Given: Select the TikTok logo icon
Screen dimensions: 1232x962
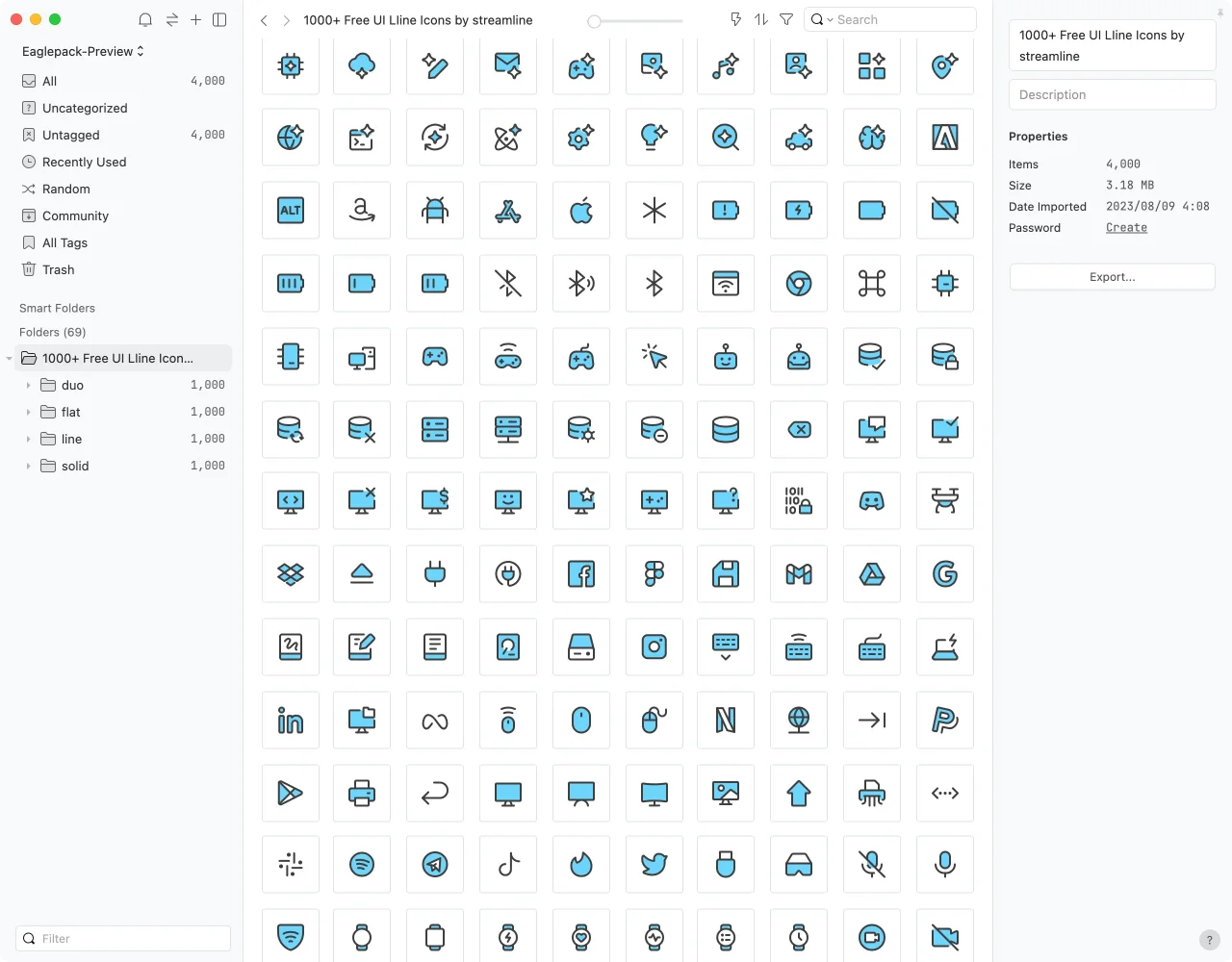Looking at the screenshot, I should click(x=508, y=865).
